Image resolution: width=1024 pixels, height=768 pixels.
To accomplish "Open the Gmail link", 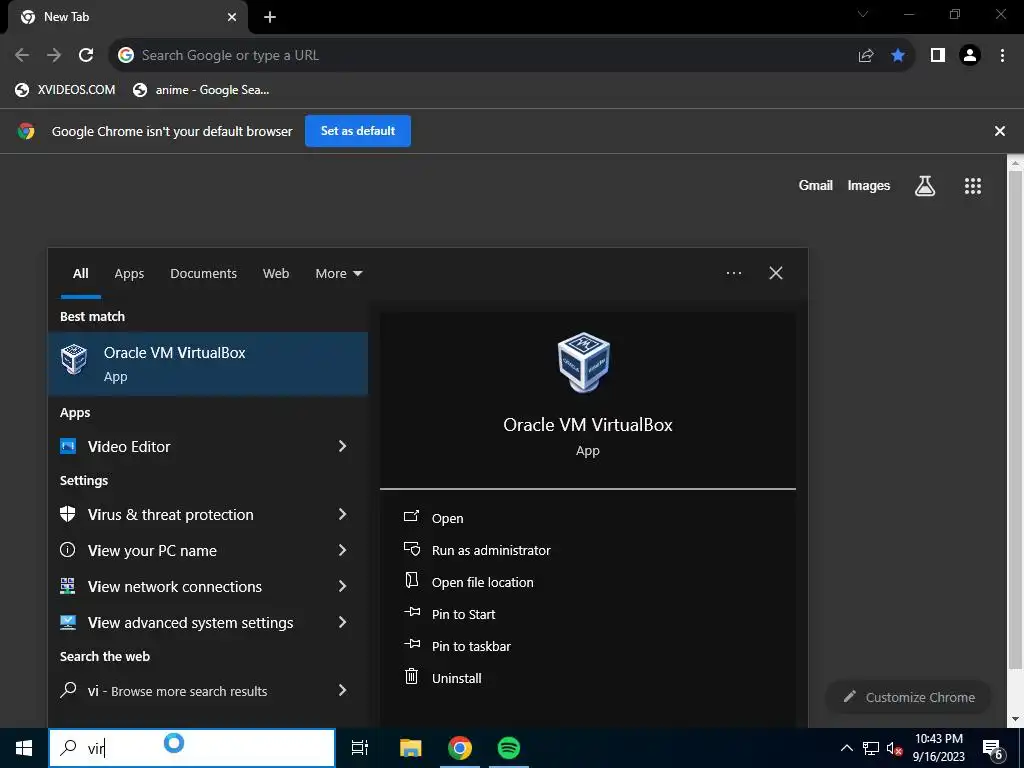I will point(816,185).
